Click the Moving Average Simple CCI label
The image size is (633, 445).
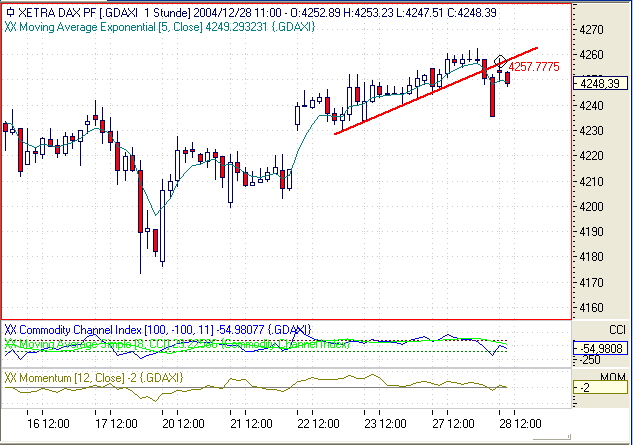tap(177, 344)
